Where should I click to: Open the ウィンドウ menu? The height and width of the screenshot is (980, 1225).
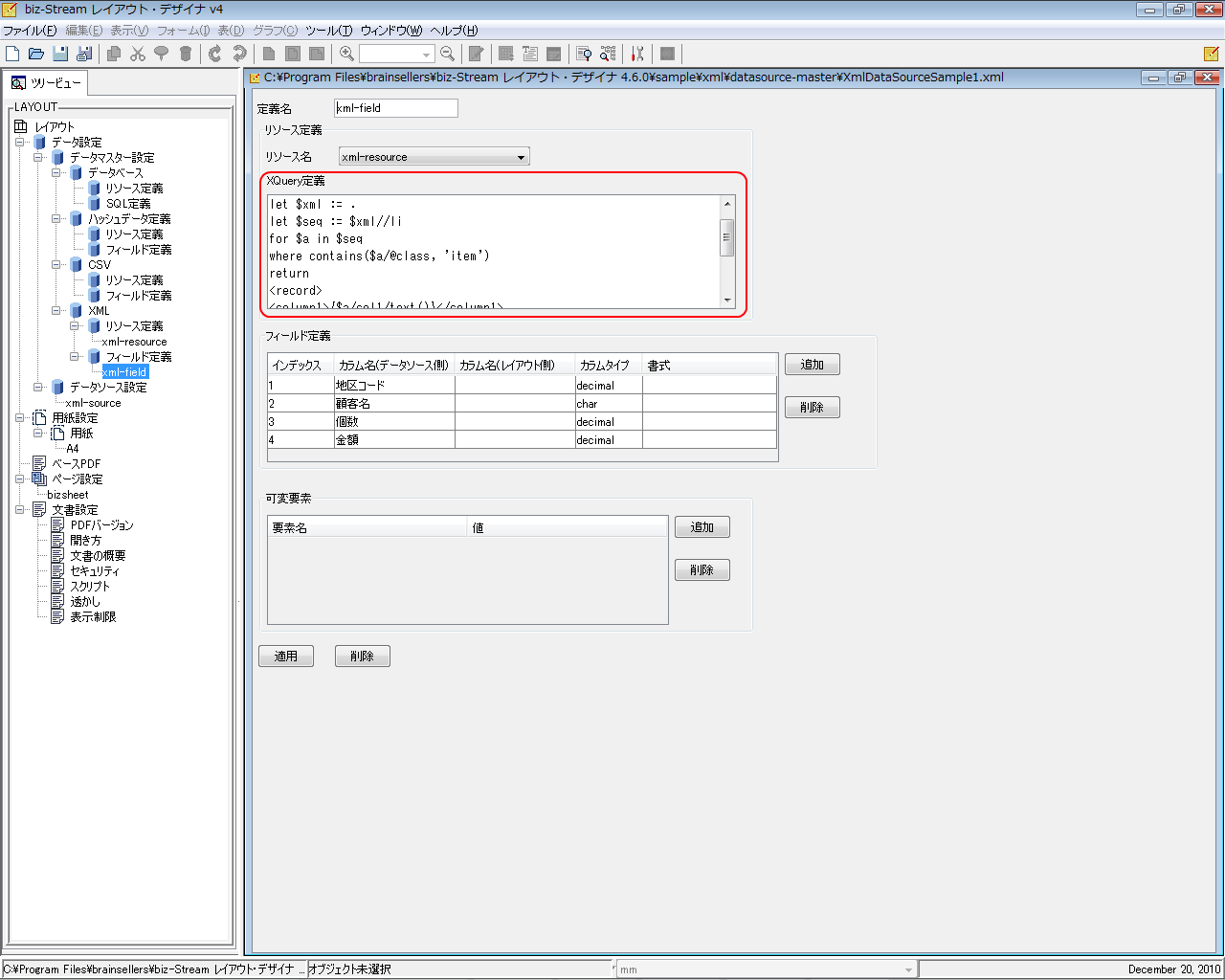390,31
